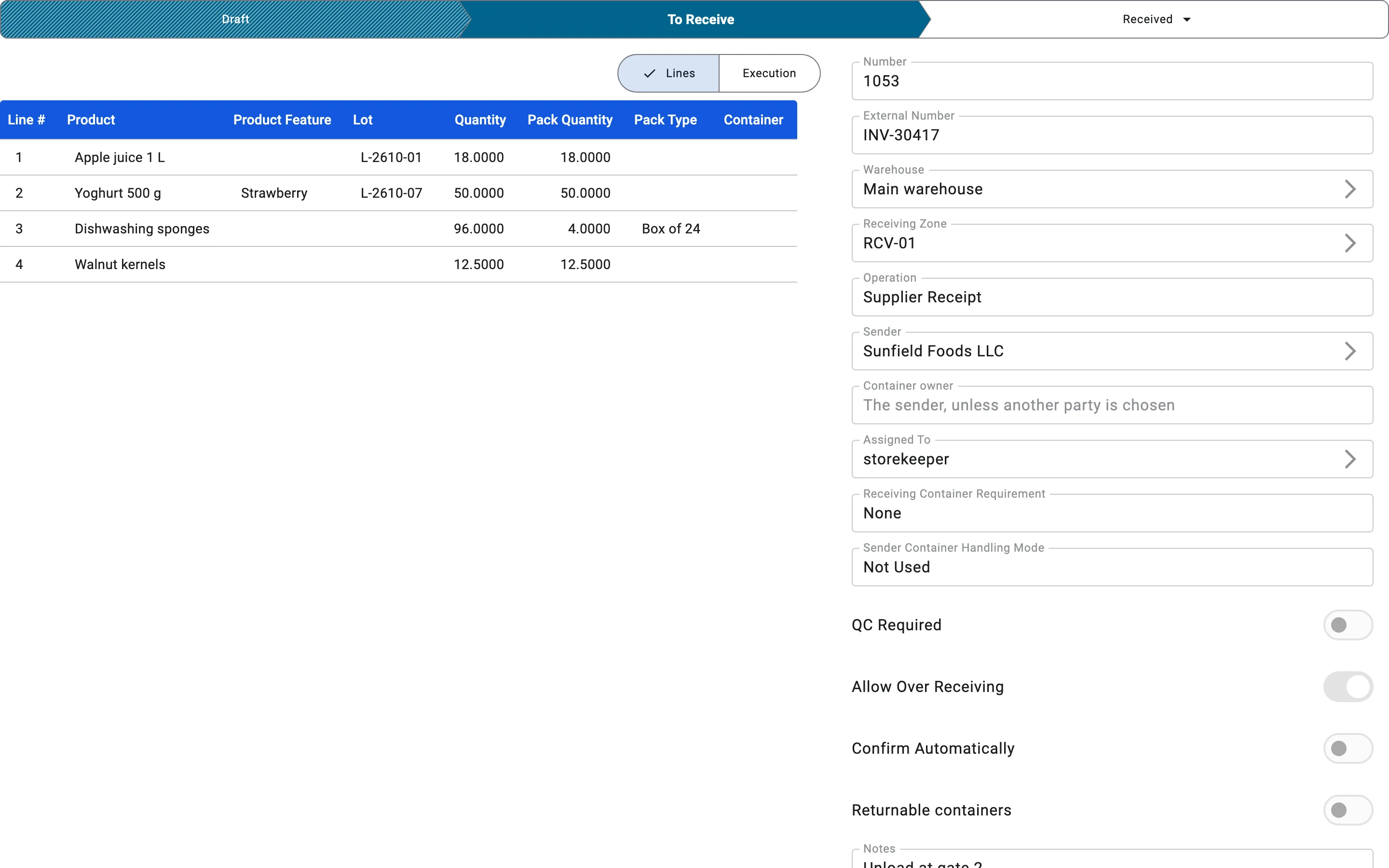
Task: Open the Assigned To chevron arrow
Action: pos(1350,459)
